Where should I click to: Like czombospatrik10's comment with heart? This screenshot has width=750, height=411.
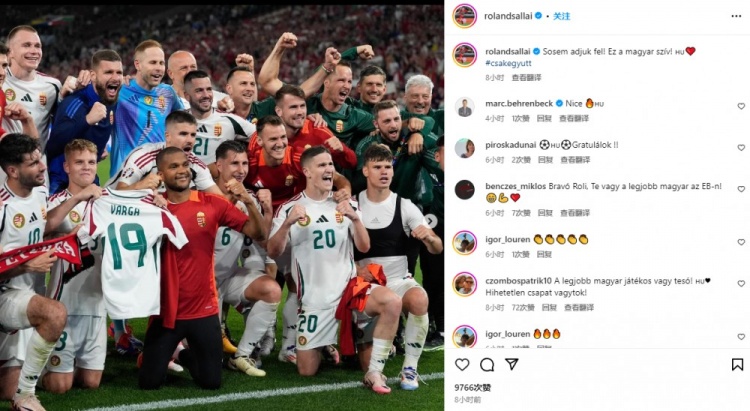[x=741, y=284]
